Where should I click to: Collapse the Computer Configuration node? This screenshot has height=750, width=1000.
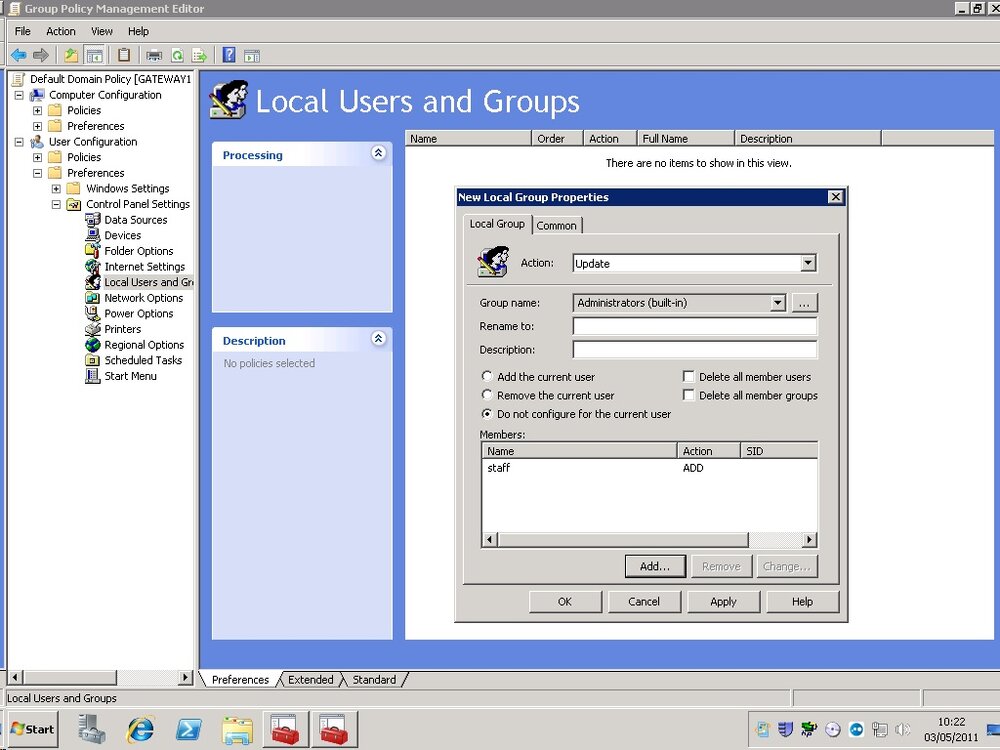[x=19, y=95]
